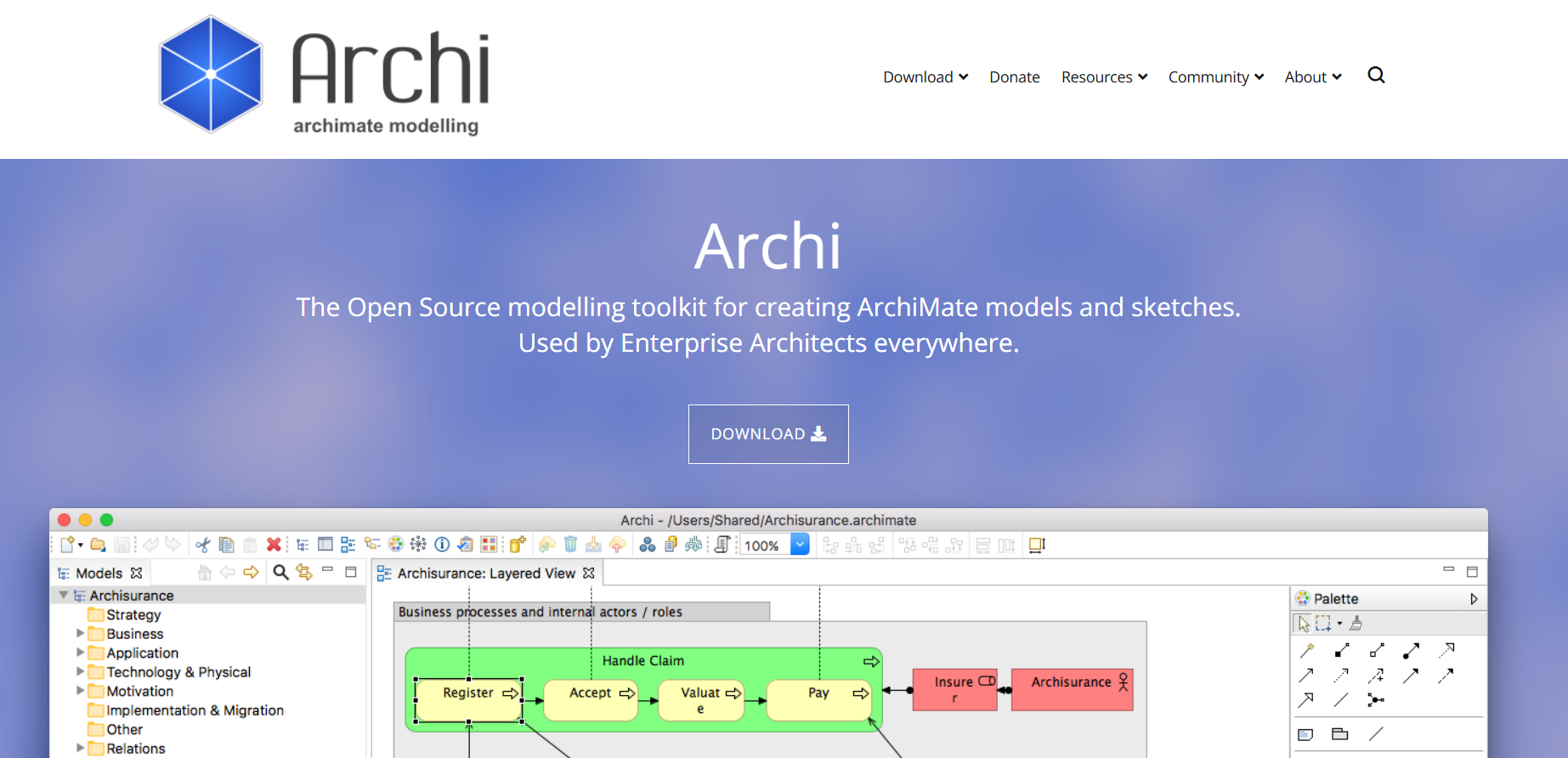This screenshot has width=1568, height=758.
Task: Select the Strategy folder
Action: 124,614
